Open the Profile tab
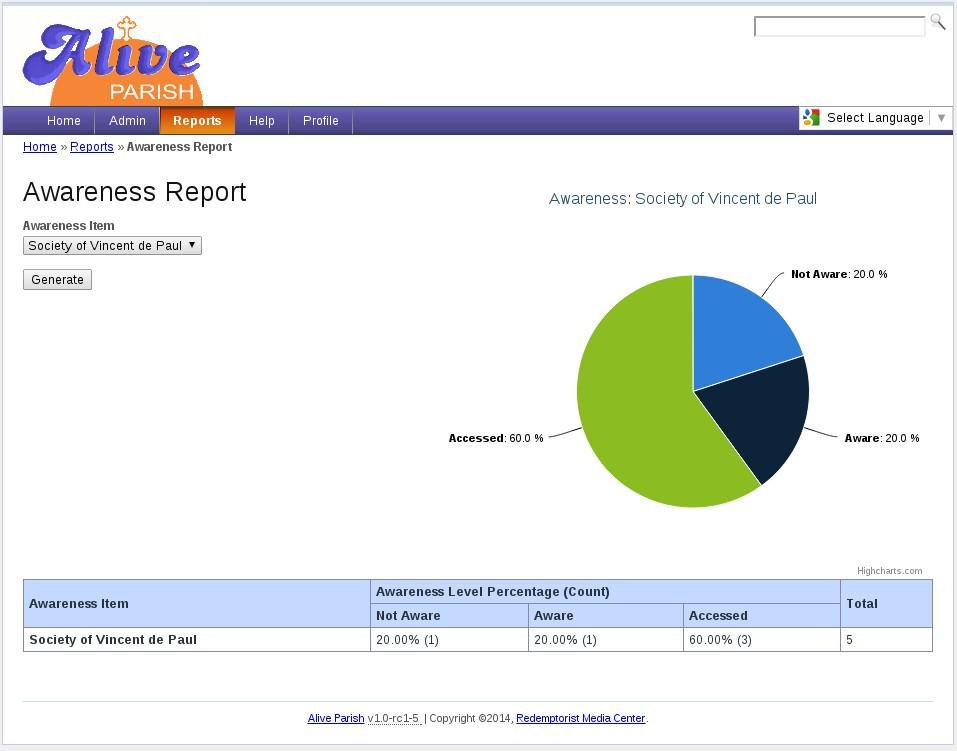This screenshot has height=751, width=957. point(320,120)
